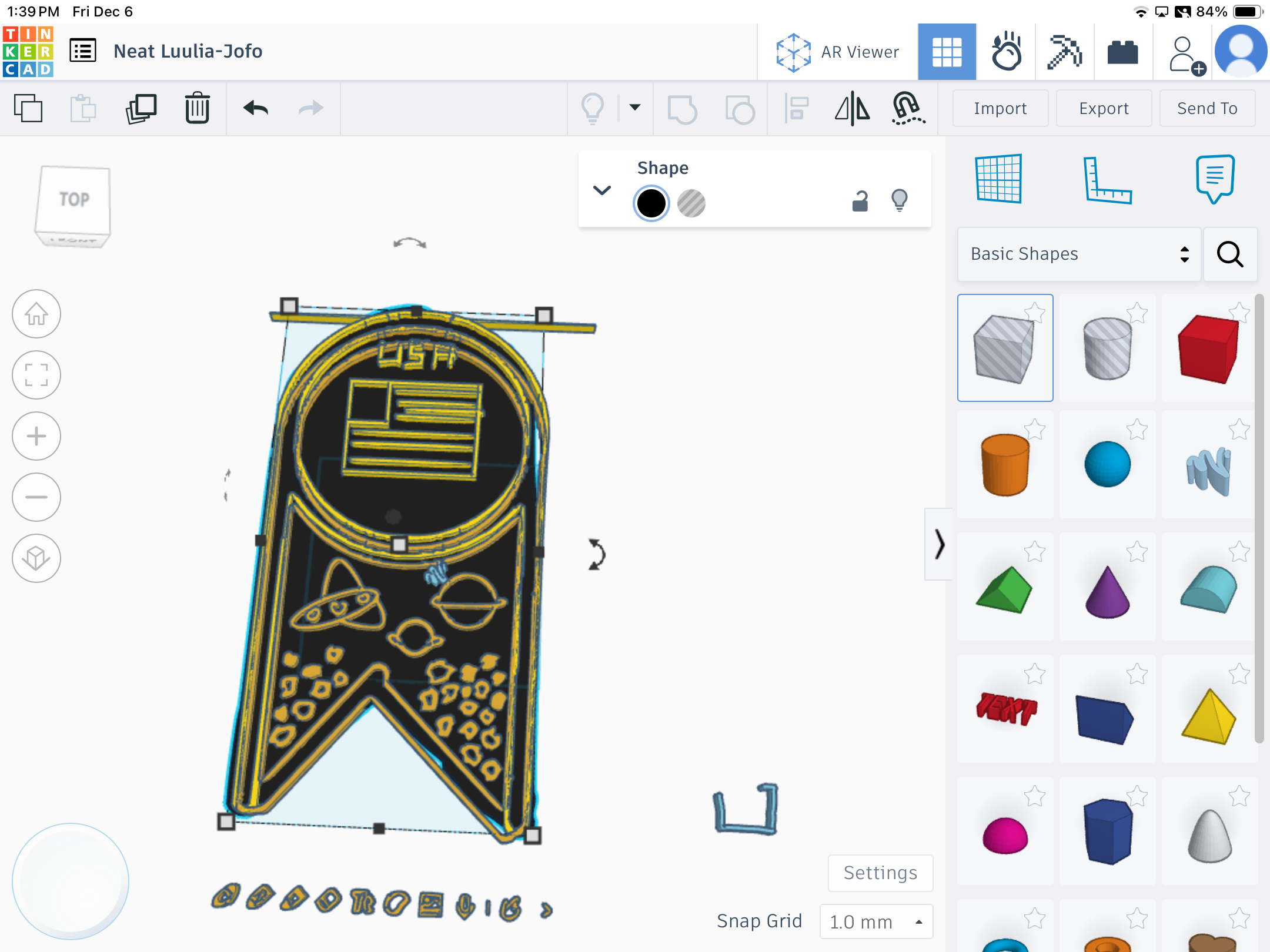This screenshot has width=1270, height=952.
Task: Pick the teal Round Roof shape
Action: (1209, 589)
